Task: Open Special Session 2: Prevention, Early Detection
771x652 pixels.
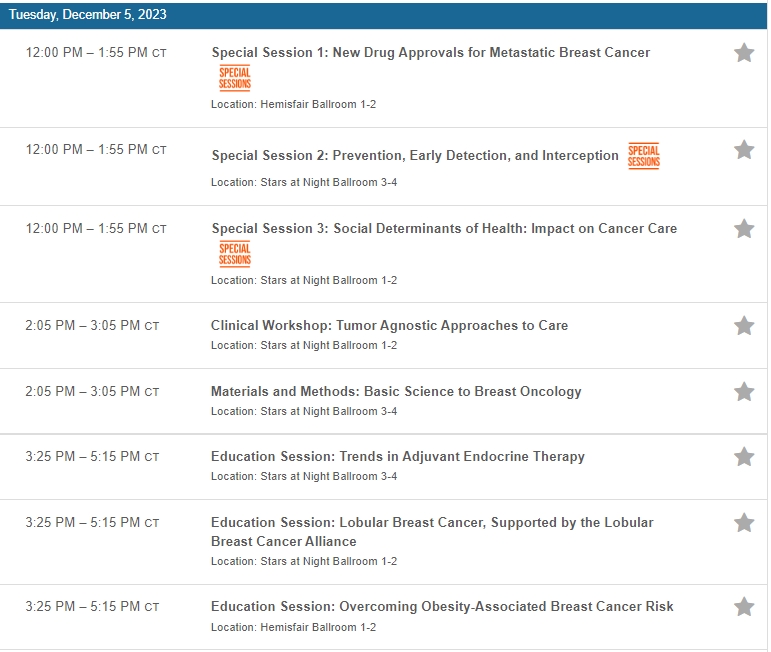Action: coord(415,156)
